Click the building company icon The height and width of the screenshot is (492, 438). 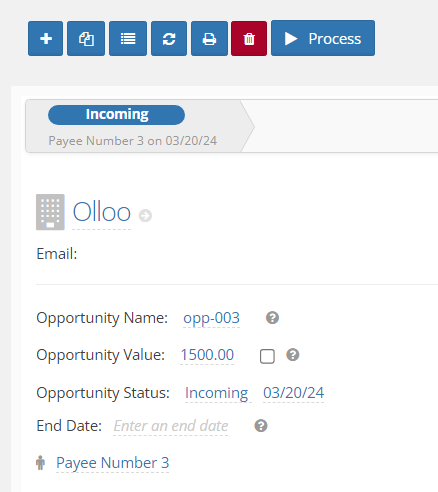(x=50, y=212)
